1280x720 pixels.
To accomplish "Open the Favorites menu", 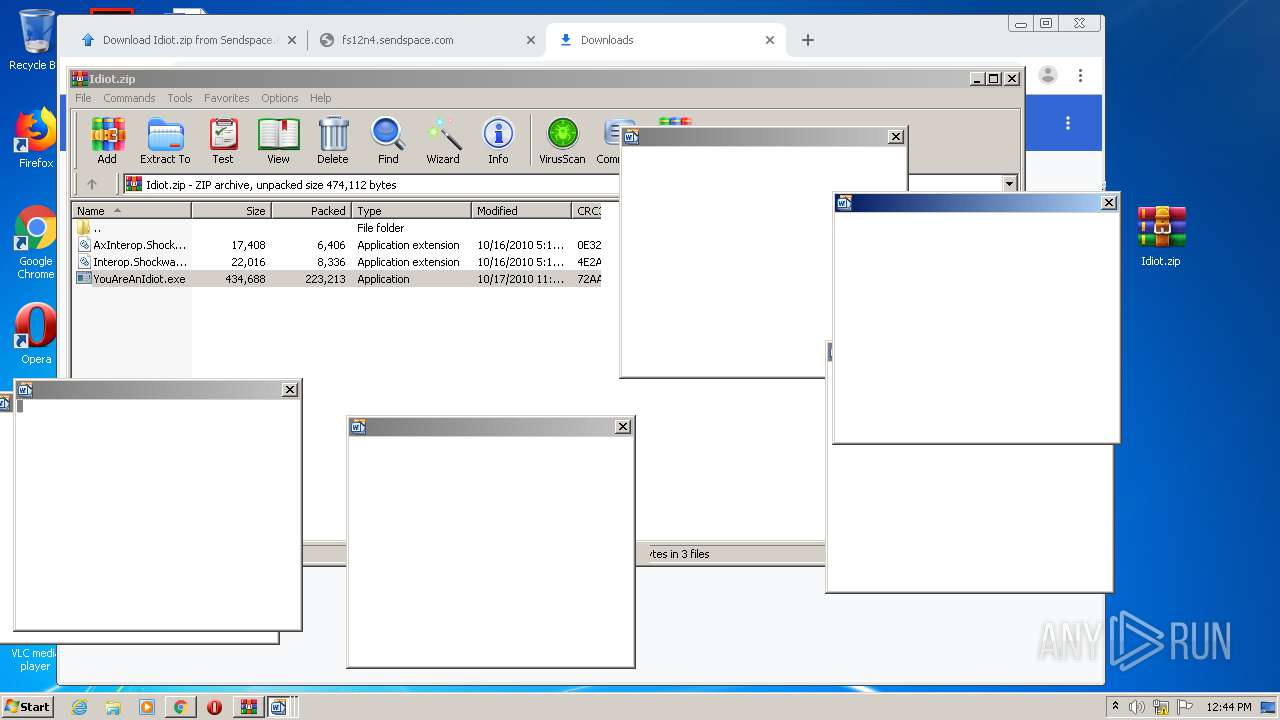I will [227, 98].
